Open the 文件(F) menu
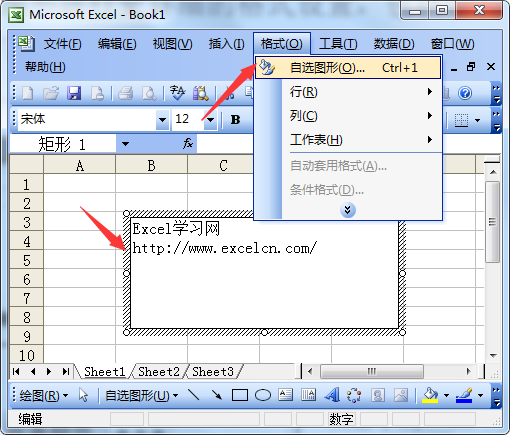510x435 pixels. coord(63,44)
